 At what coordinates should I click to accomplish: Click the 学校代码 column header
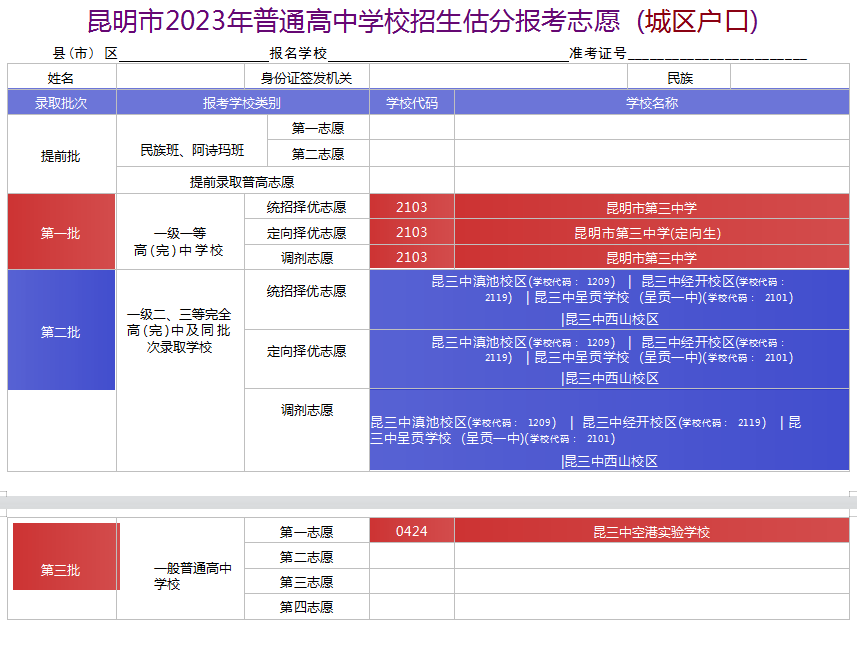pos(412,102)
